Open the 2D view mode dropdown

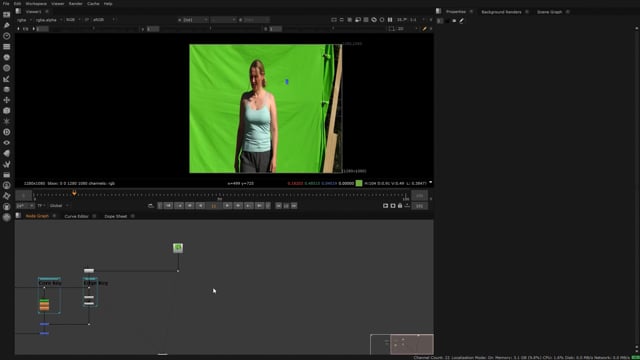(x=407, y=29)
